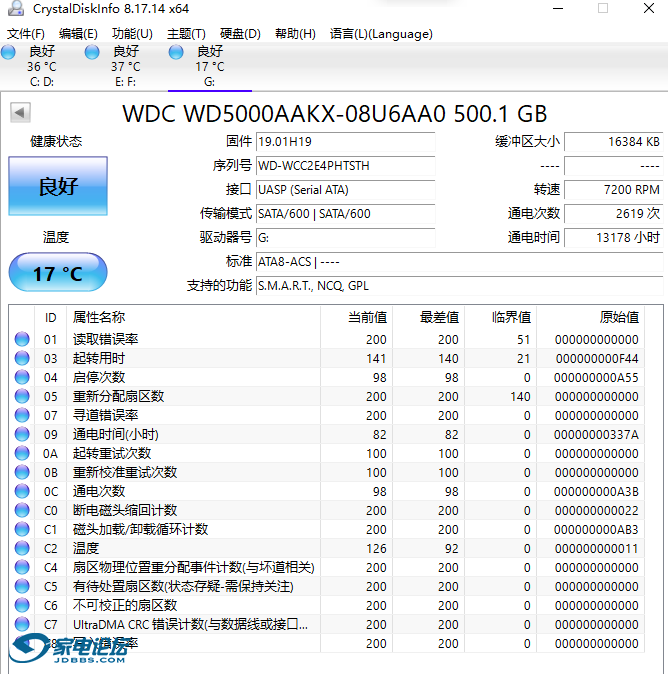Click the 传输模式 field SATA/600 | SATA/600
The height and width of the screenshot is (674, 668).
coord(346,214)
